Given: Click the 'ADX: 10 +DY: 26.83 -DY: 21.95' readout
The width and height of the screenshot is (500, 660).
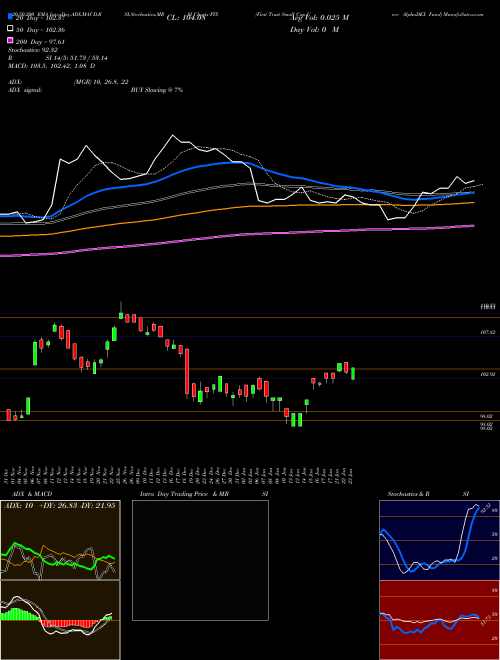Looking at the screenshot, I should pos(59,506).
